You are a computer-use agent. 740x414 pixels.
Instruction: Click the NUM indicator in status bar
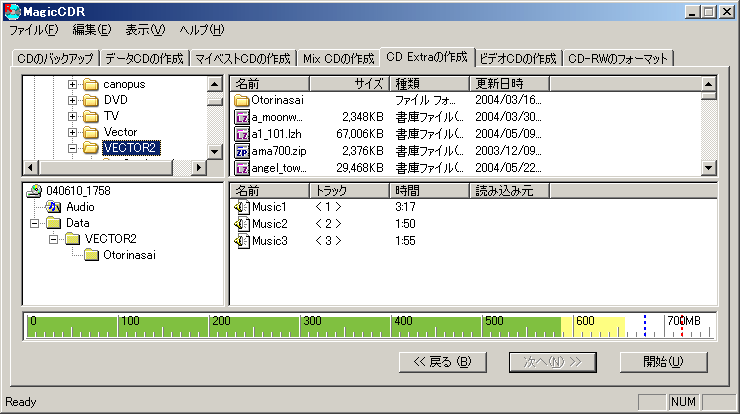683,402
